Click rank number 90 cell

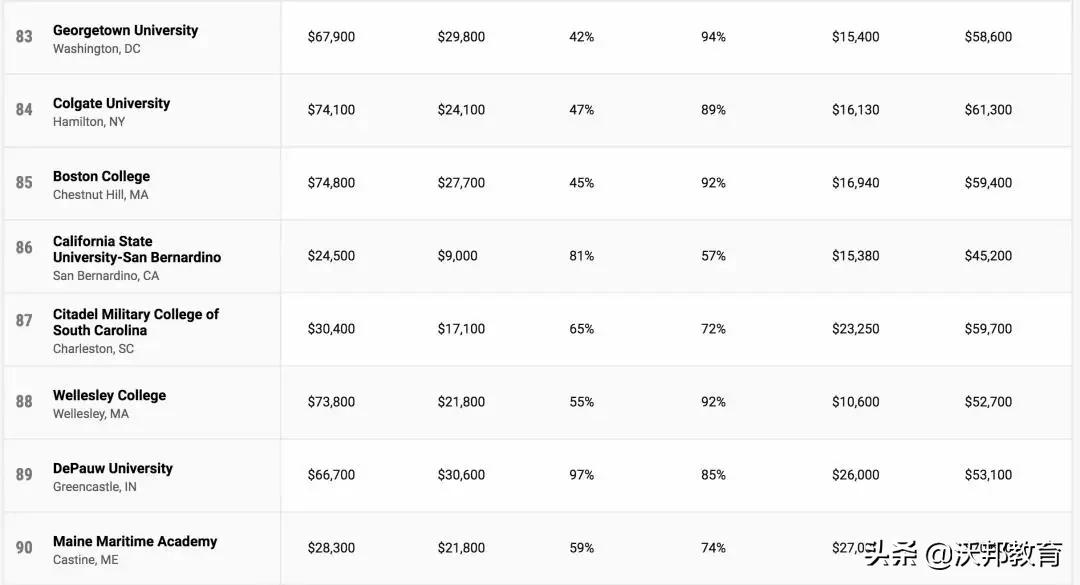(24, 548)
